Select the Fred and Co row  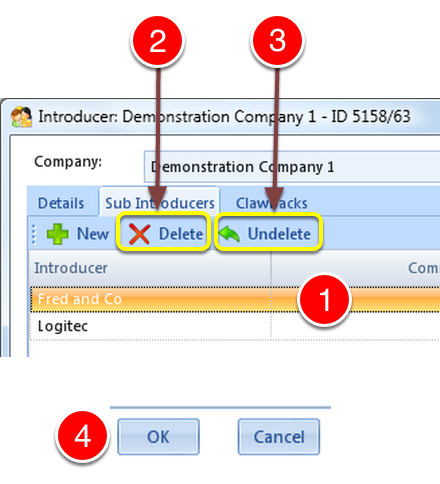click(x=235, y=299)
